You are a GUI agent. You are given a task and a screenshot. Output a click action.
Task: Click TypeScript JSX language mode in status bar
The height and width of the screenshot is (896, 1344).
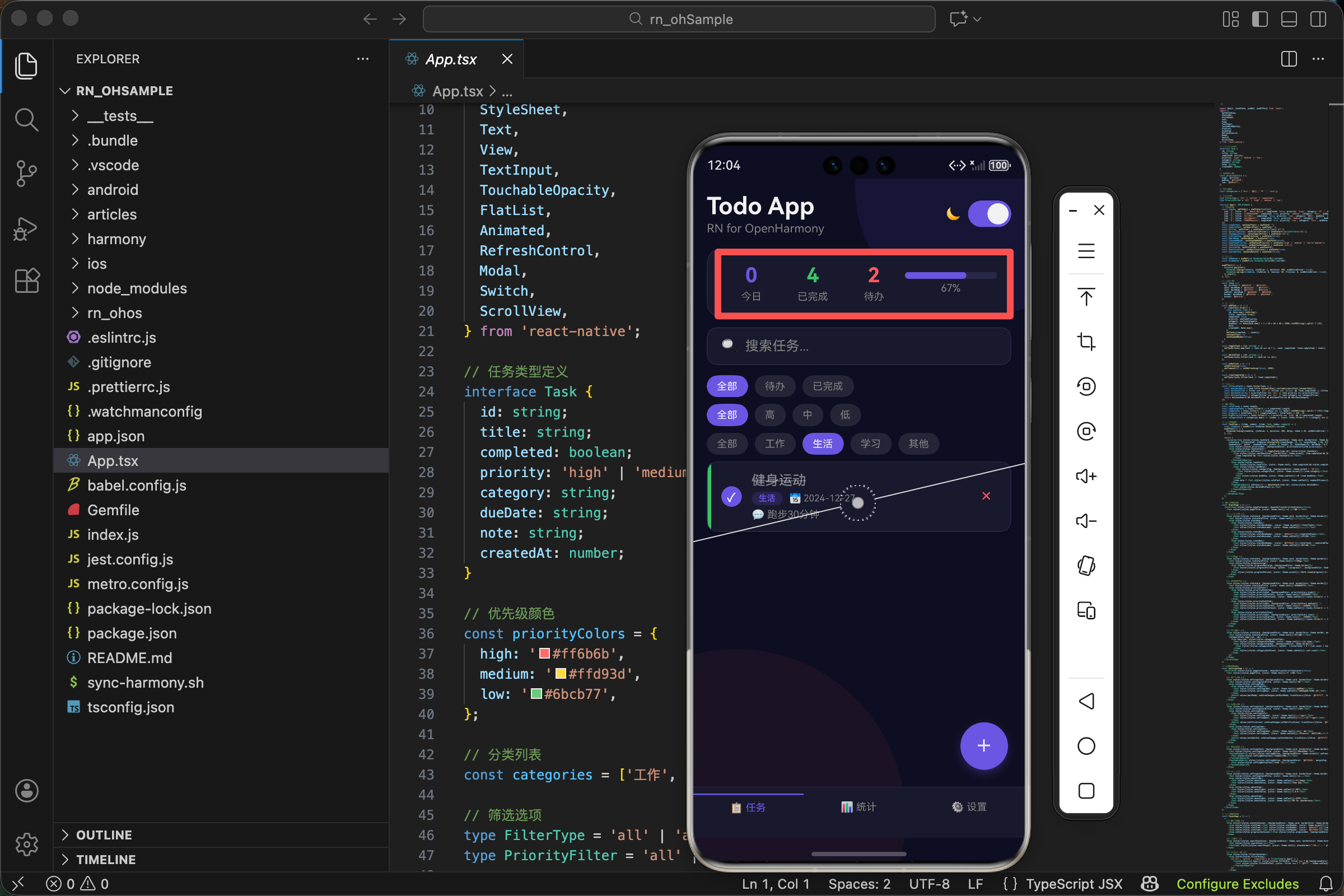pyautogui.click(x=1074, y=884)
